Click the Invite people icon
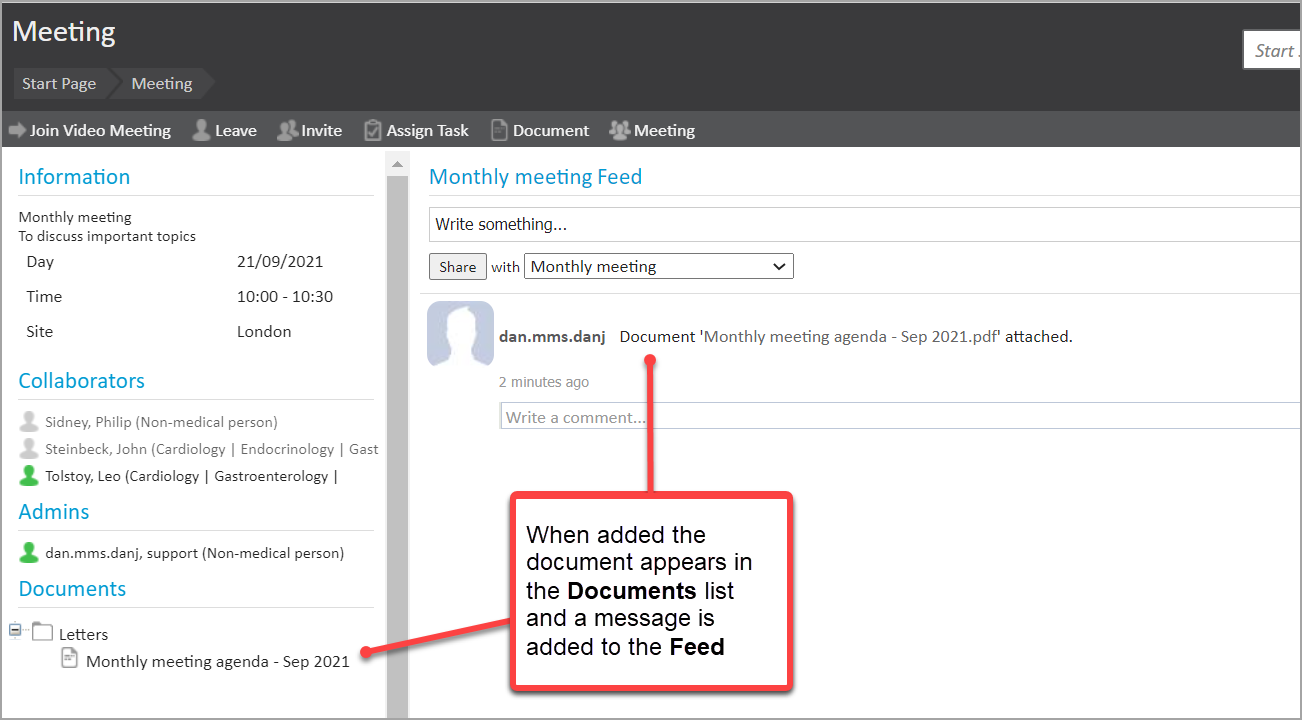The image size is (1302, 720). point(288,130)
